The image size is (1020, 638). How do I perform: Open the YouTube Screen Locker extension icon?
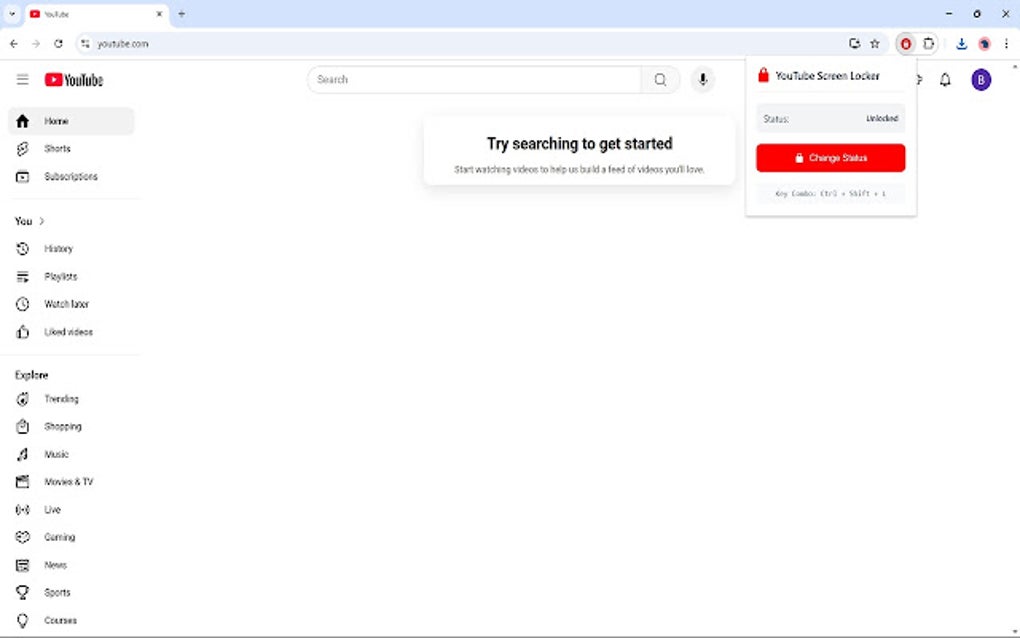click(x=905, y=43)
